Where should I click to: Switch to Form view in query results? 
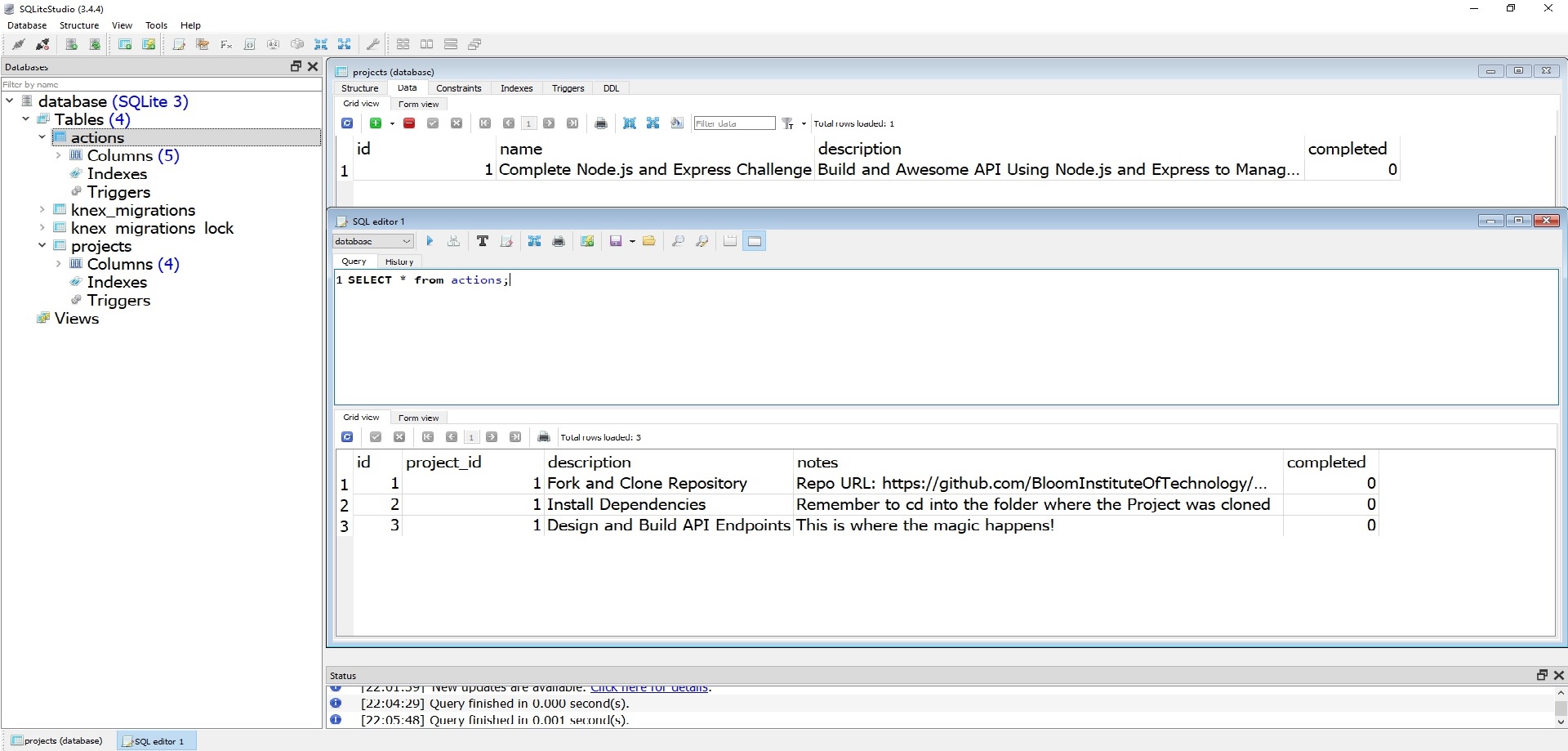(418, 418)
